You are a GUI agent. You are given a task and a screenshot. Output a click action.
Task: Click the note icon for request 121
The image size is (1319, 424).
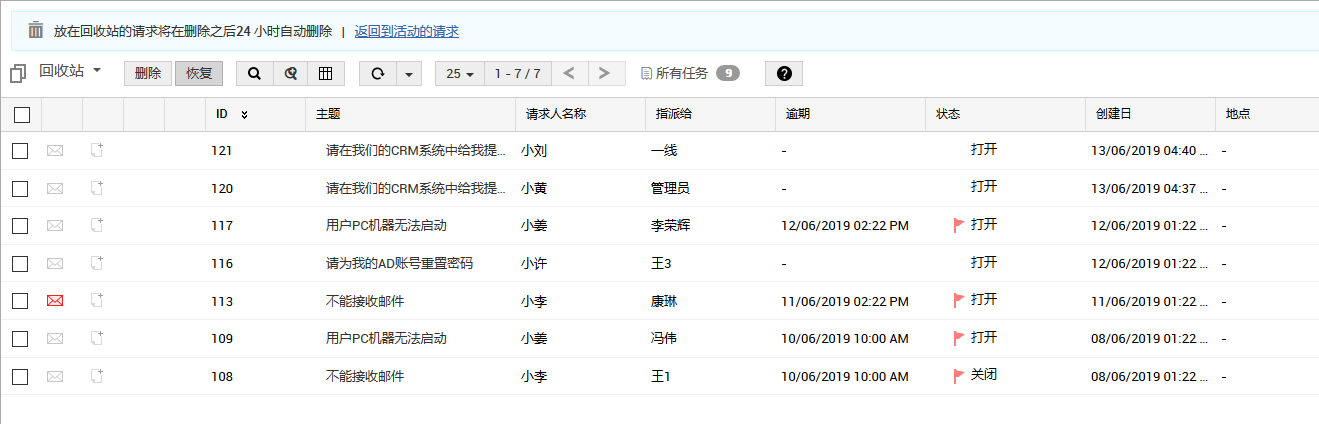[x=97, y=150]
